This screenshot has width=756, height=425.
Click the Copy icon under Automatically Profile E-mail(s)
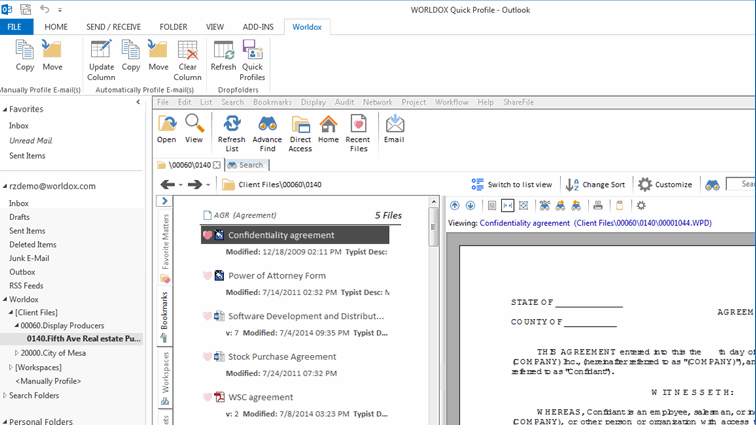[131, 50]
